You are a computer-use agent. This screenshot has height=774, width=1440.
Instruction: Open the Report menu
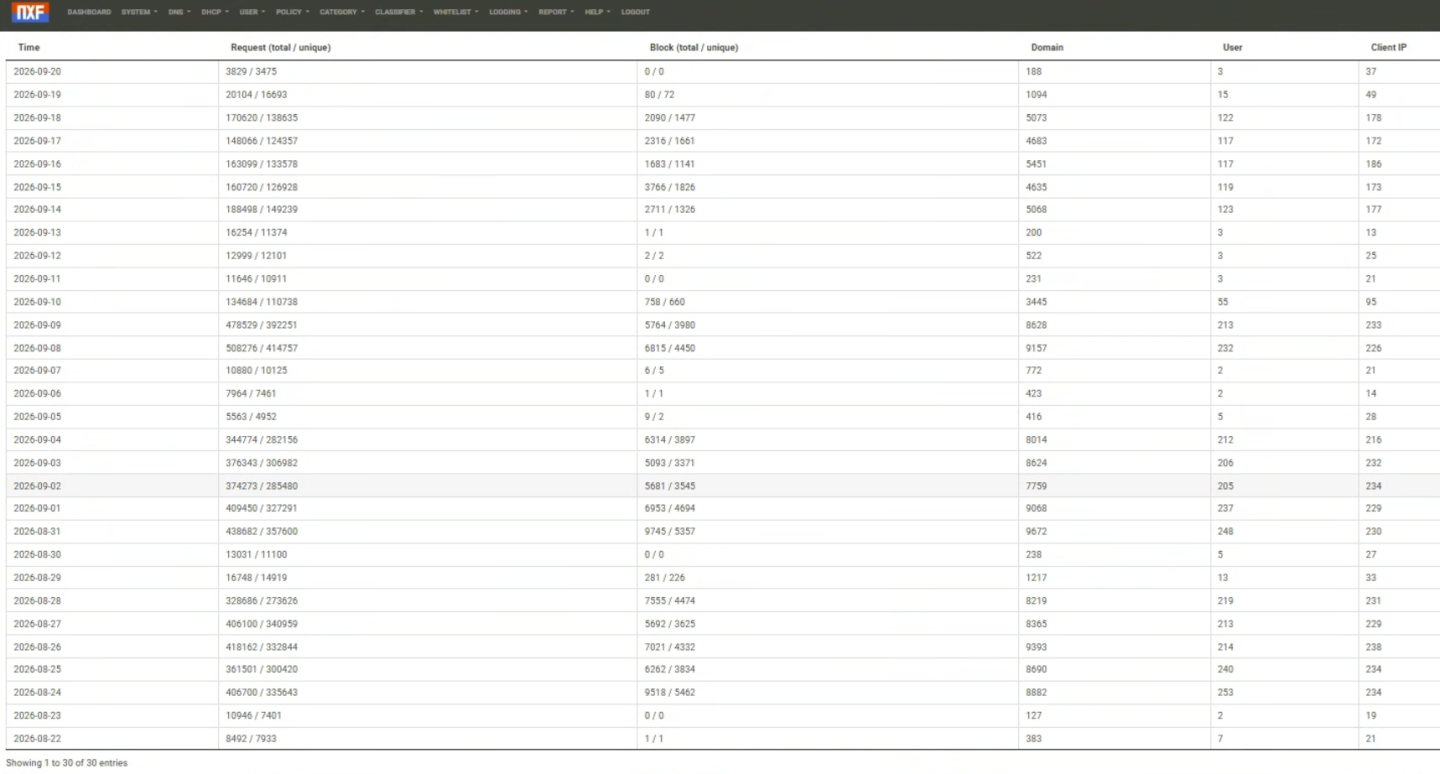point(556,12)
